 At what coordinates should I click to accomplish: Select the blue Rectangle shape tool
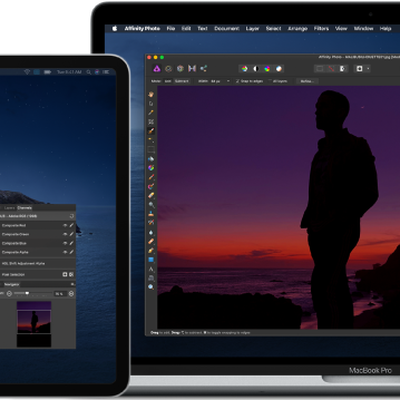tap(151, 259)
